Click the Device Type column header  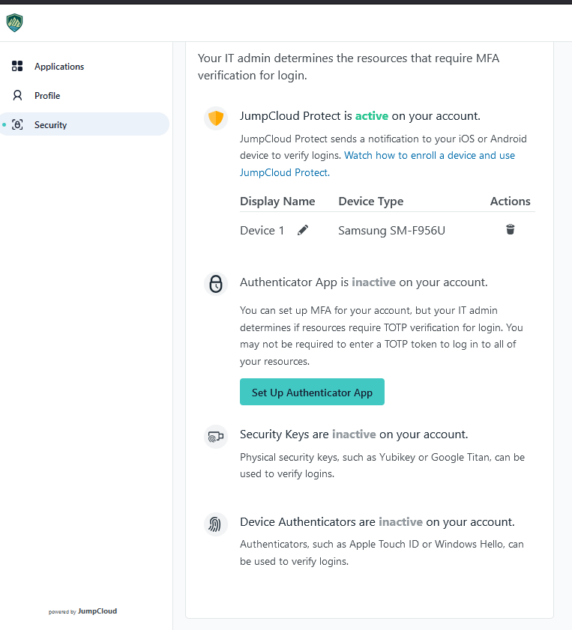pyautogui.click(x=371, y=201)
